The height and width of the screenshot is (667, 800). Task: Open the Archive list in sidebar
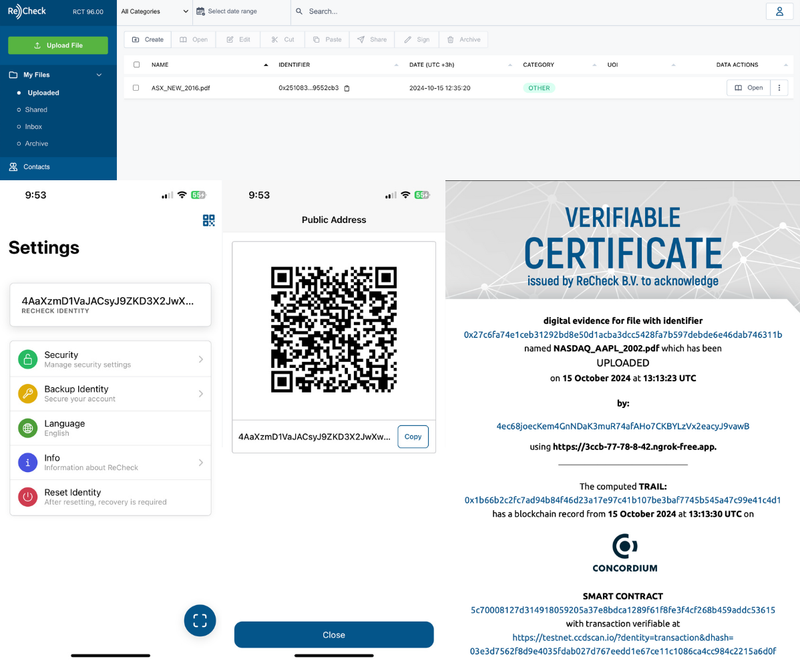[36, 143]
